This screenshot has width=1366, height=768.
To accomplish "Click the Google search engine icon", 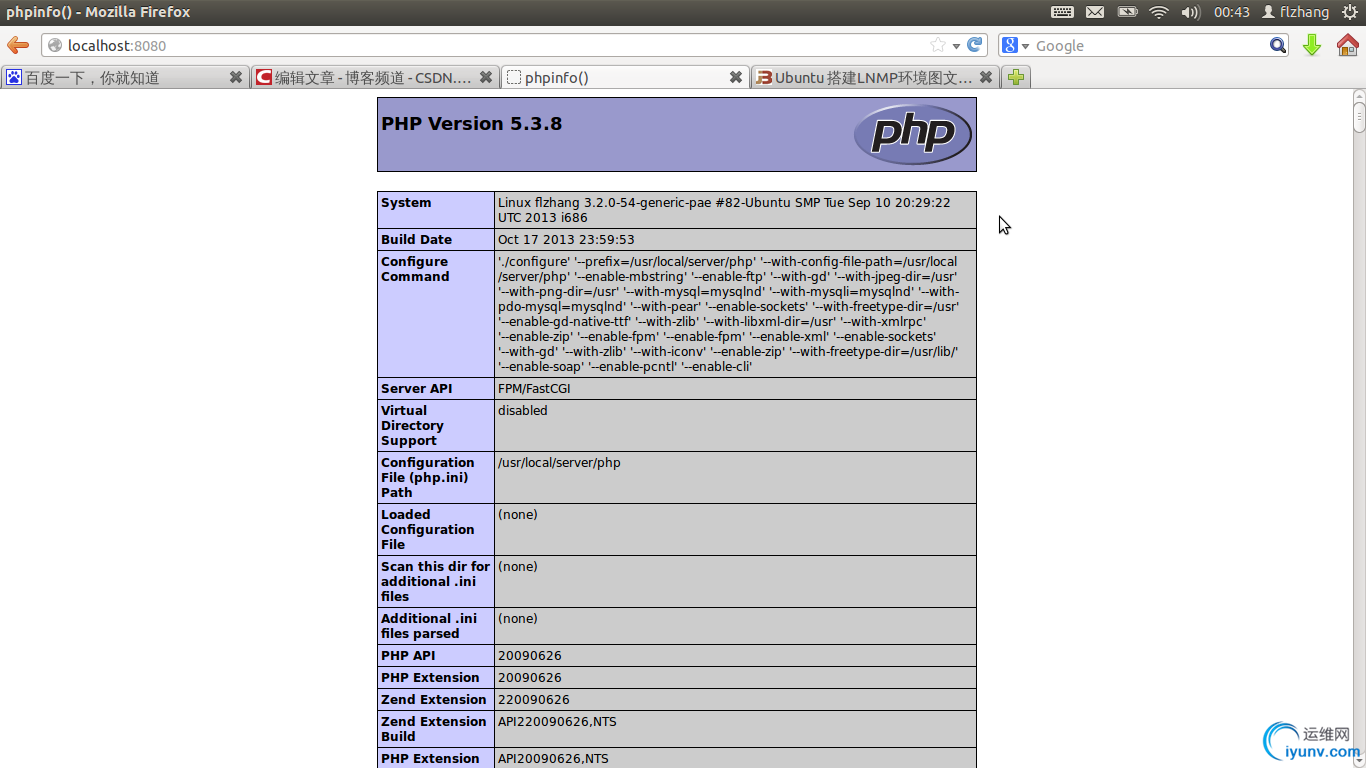I will click(1010, 45).
